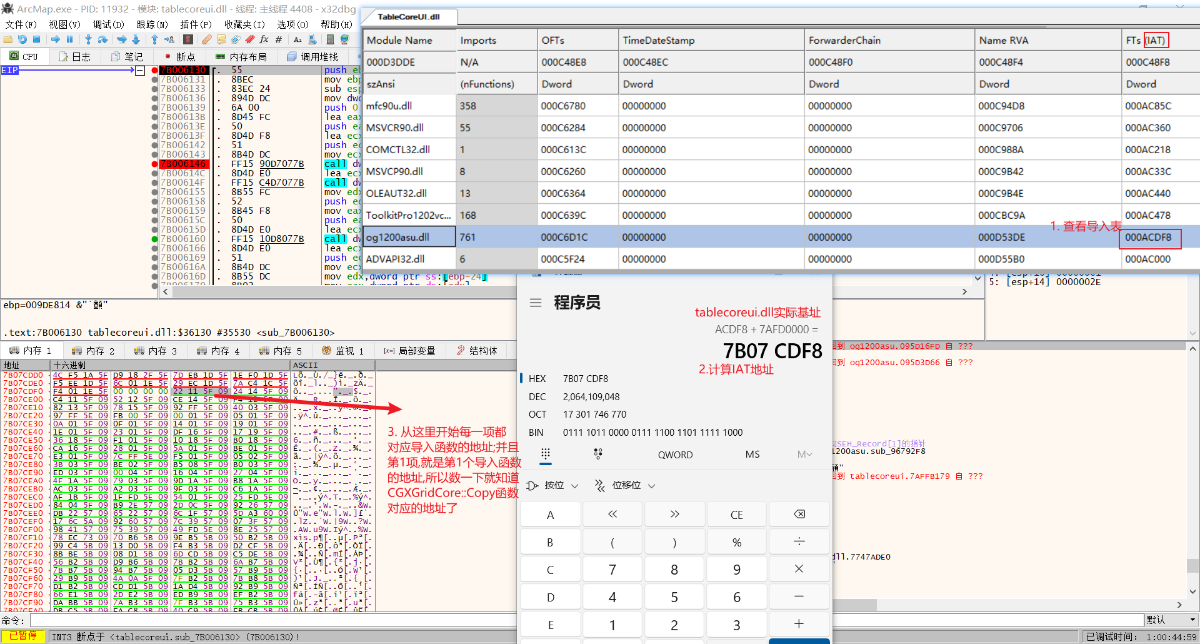Image resolution: width=1200 pixels, height=644 pixels.
Task: Click the Execute Till Return icon
Action: point(154,40)
